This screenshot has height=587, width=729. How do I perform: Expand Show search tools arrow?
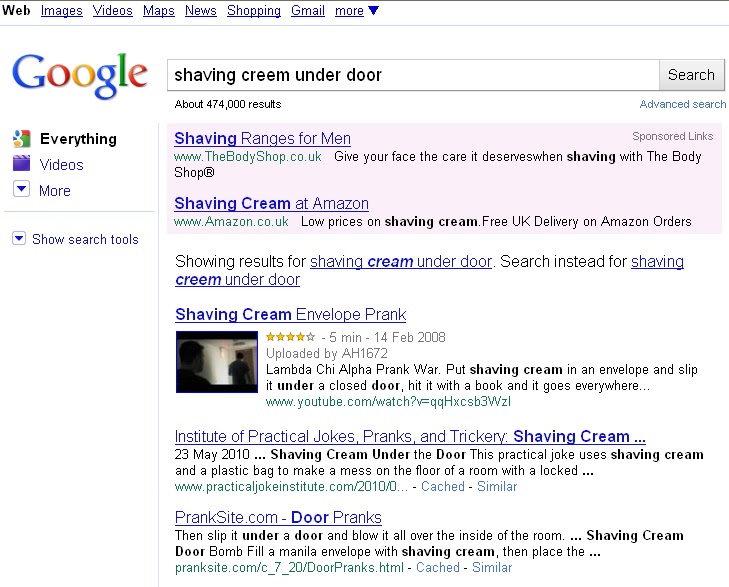pyautogui.click(x=19, y=238)
